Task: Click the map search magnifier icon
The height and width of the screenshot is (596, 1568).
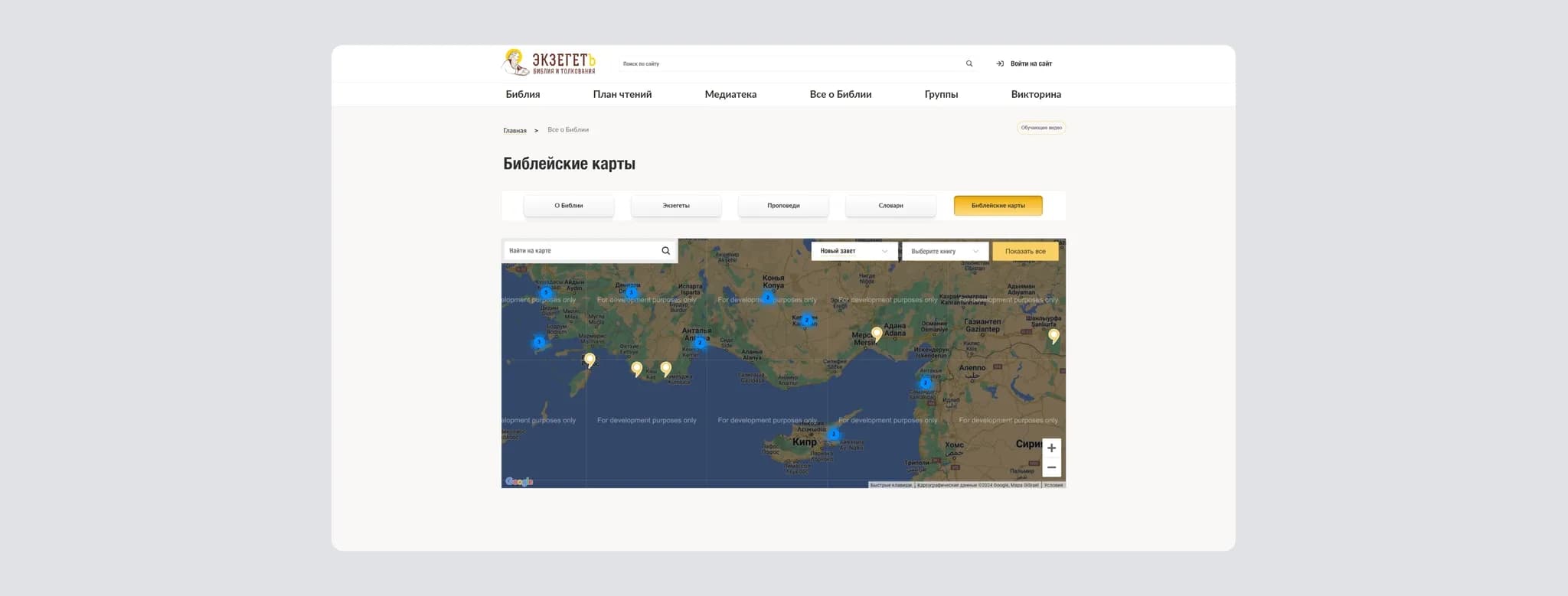Action: pos(665,251)
